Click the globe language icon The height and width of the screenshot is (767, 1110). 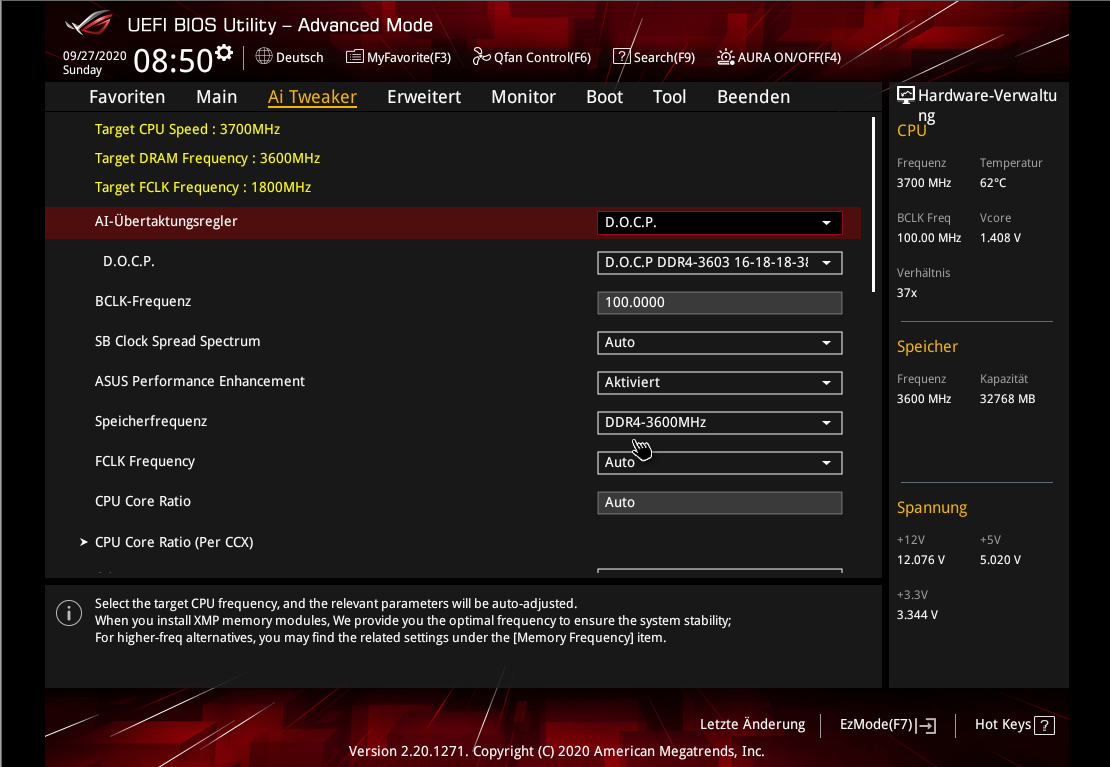[264, 56]
